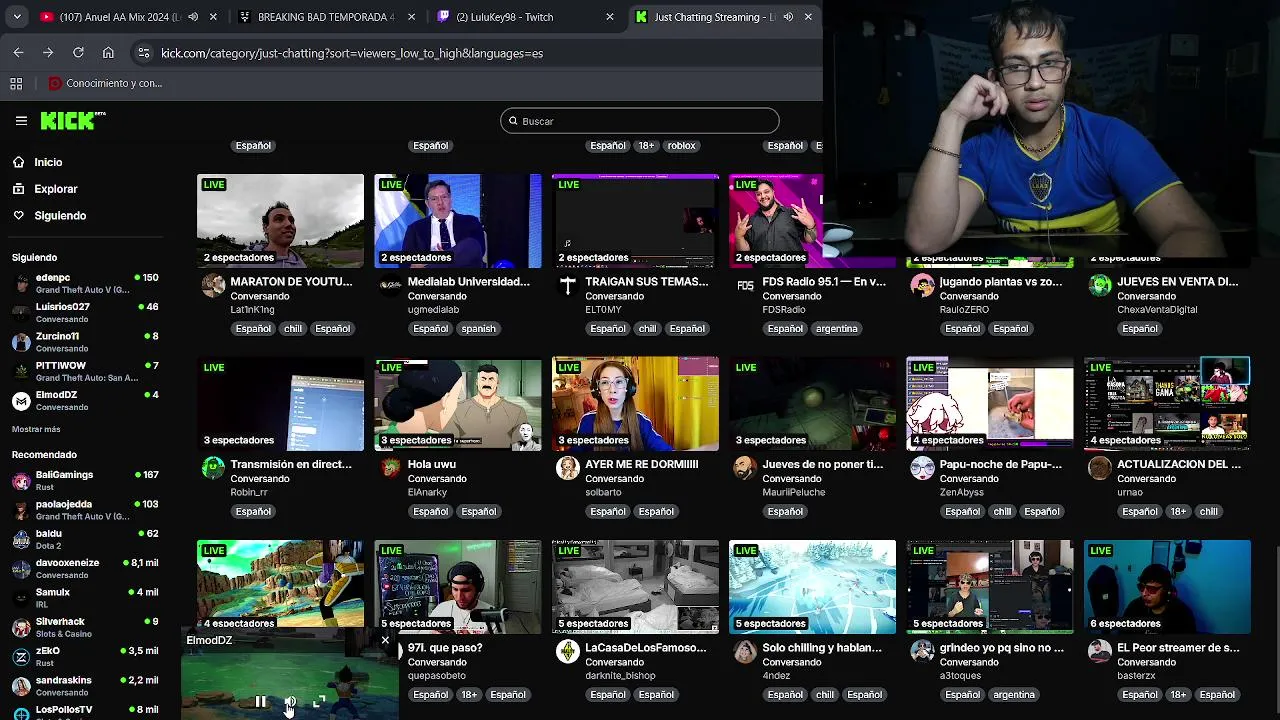Viewport: 1280px width, 720px height.
Task: Open 'Hola uwu' stream title
Action: click(x=431, y=465)
